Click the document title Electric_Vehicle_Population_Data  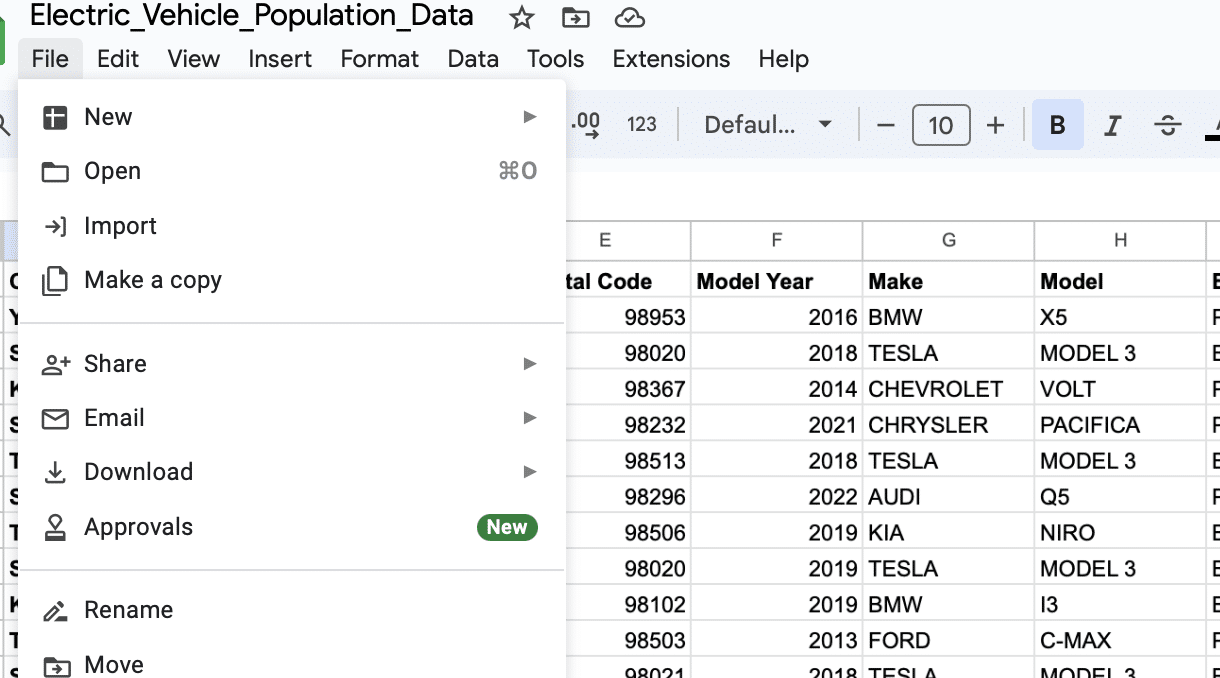coord(251,16)
